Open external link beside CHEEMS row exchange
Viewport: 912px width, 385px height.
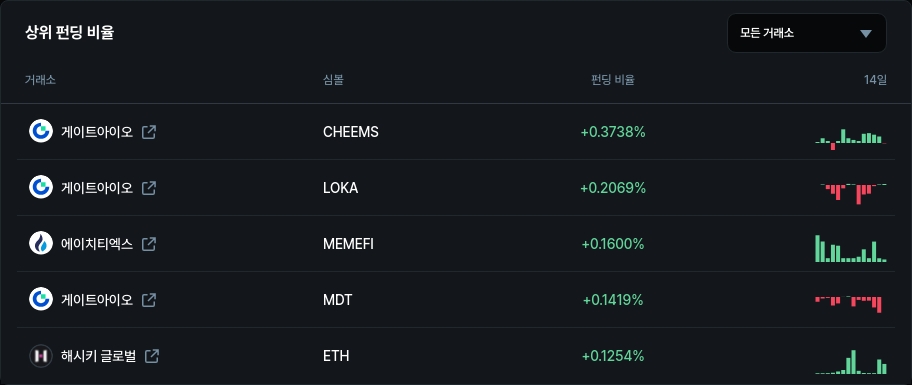pos(149,132)
